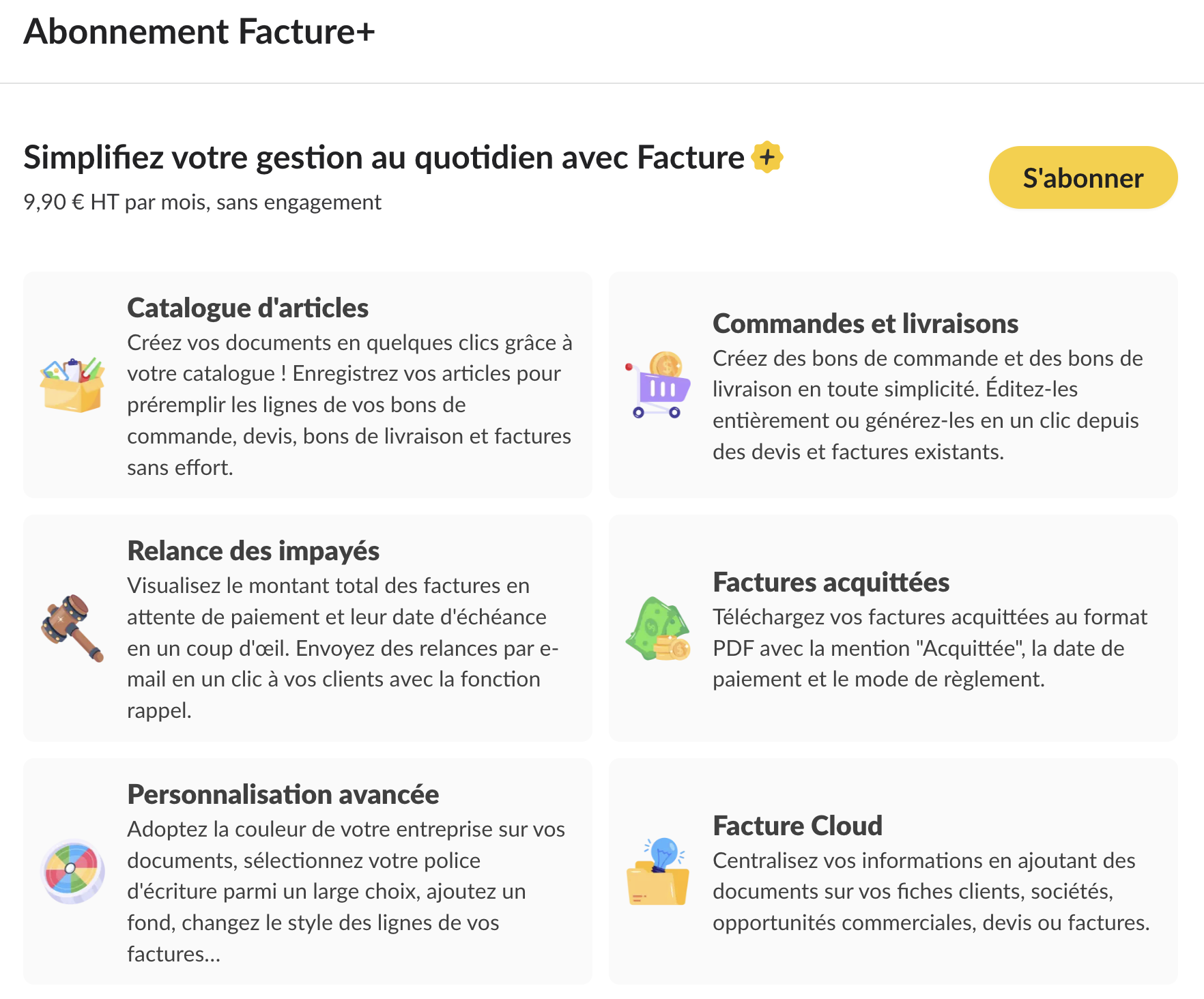1204x999 pixels.
Task: Click the wooden gavel icon
Action: coord(72,628)
